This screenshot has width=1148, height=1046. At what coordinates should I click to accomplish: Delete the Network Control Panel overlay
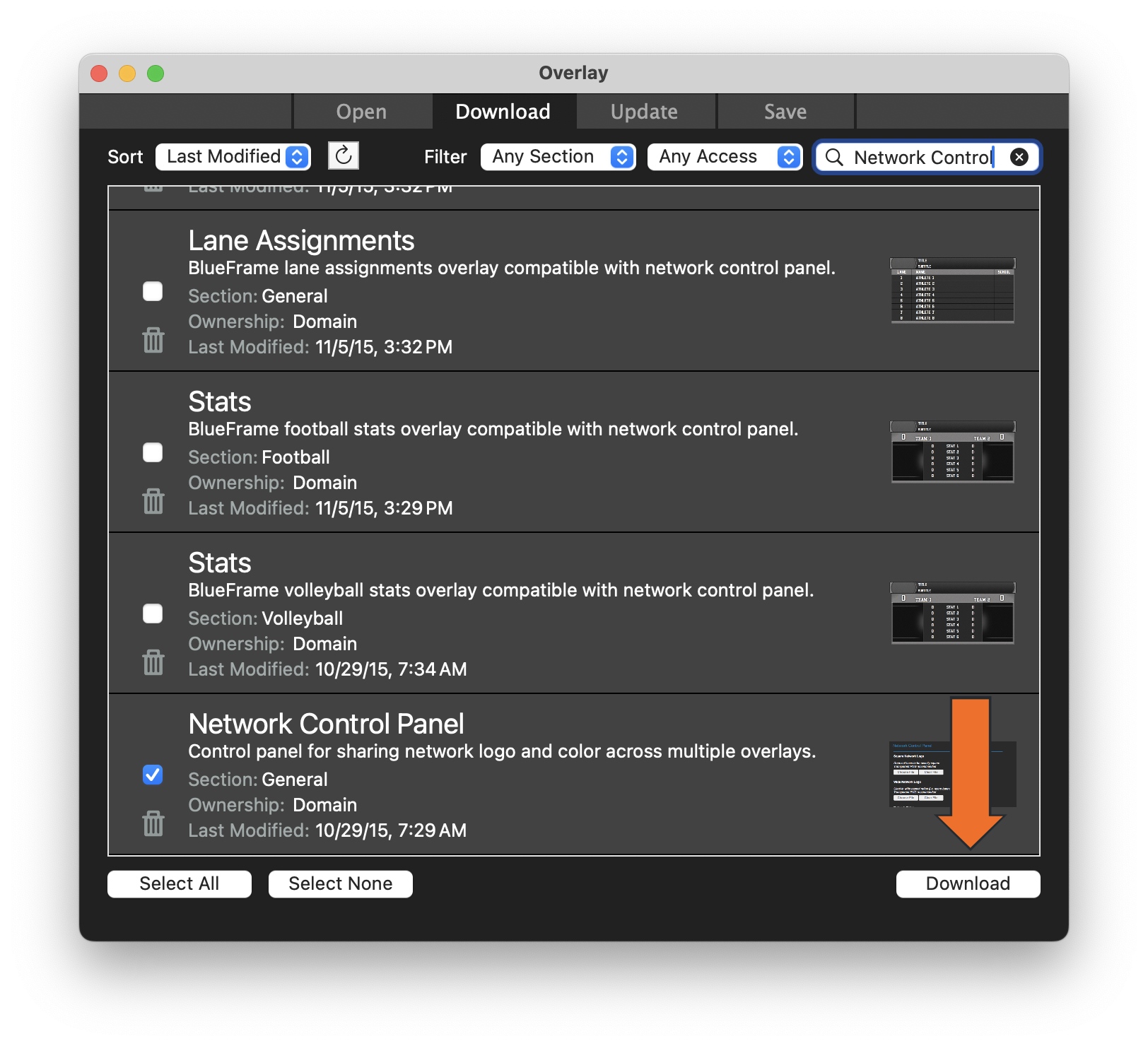coord(153,823)
